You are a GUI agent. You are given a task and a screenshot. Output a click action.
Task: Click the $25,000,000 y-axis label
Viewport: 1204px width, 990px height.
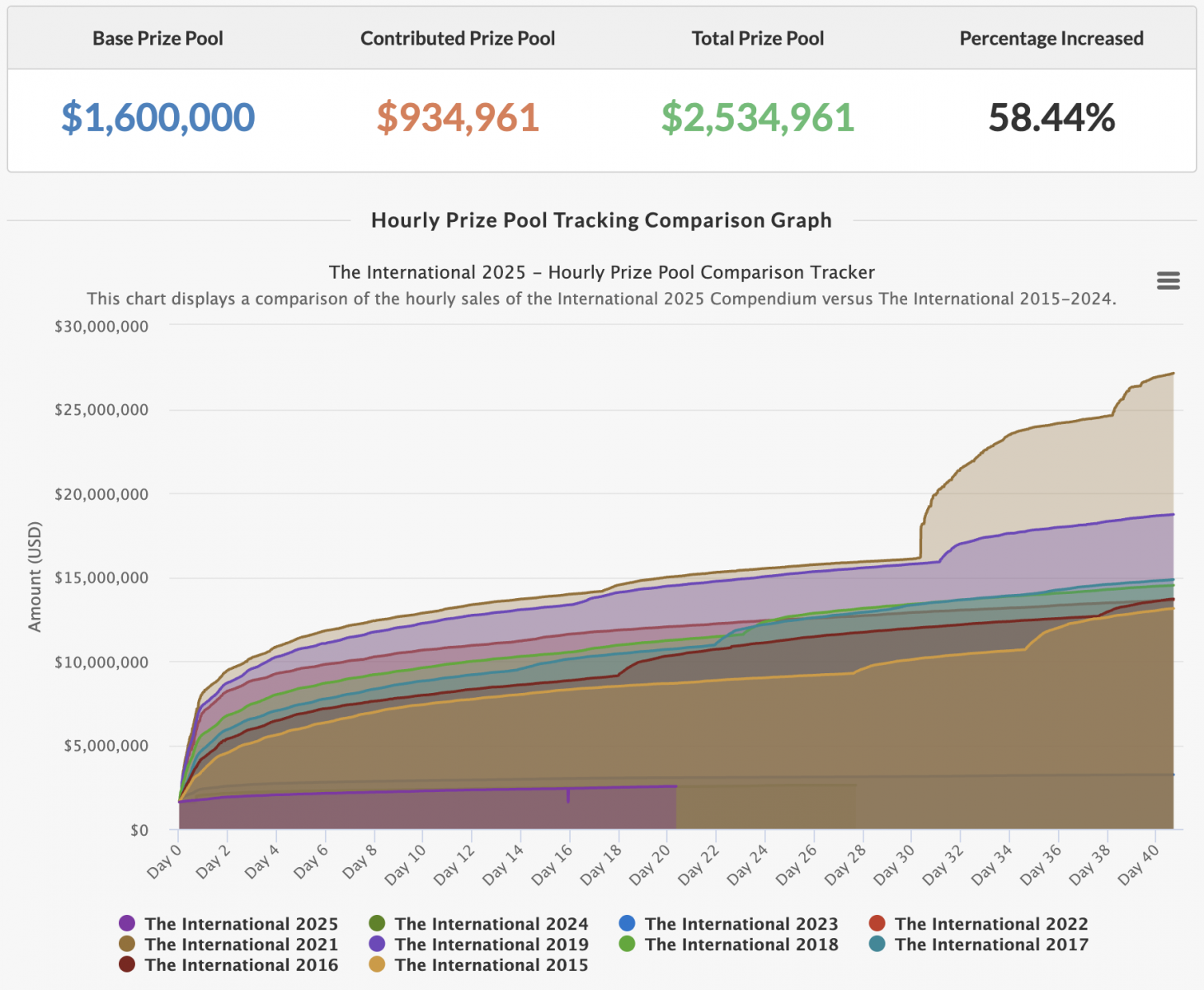click(101, 410)
